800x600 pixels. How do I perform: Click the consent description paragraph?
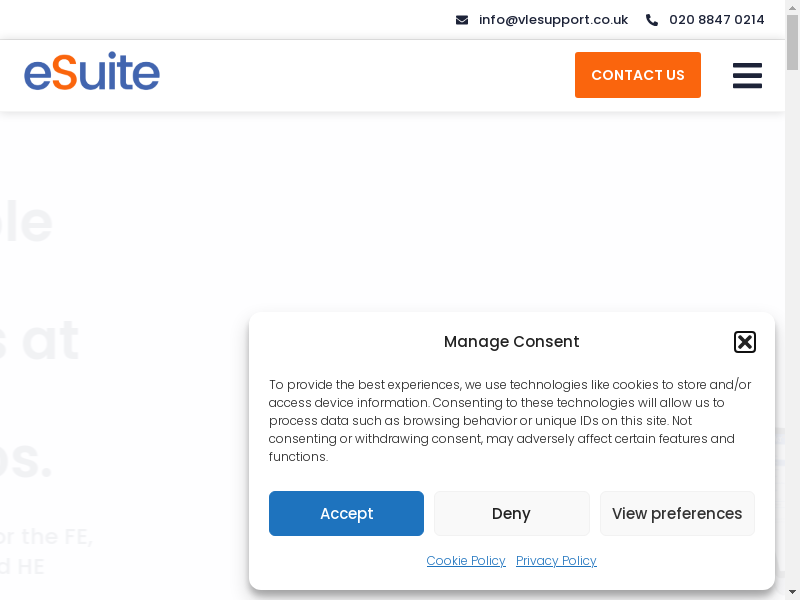click(510, 420)
